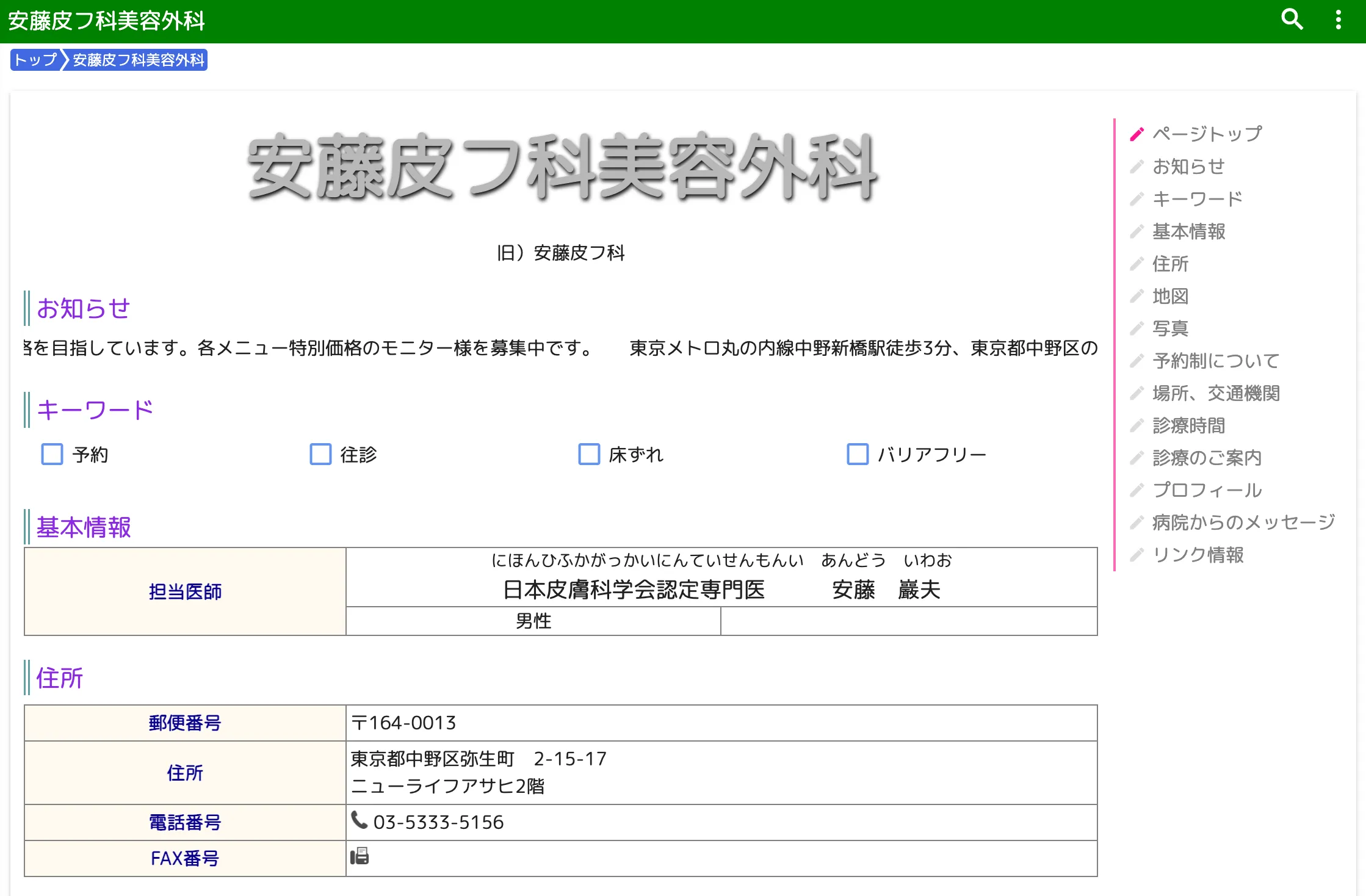Tick the 床ずれ keyword checkbox
The image size is (1366, 896).
click(x=589, y=454)
